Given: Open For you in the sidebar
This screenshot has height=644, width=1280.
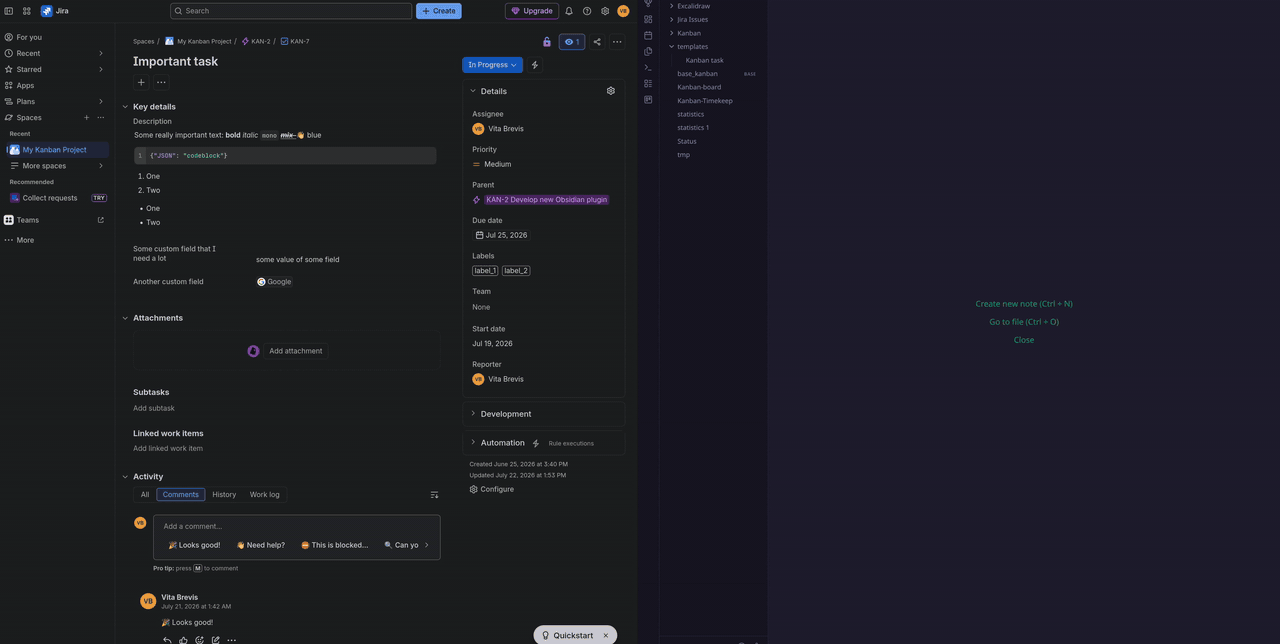Looking at the screenshot, I should (x=55, y=37).
